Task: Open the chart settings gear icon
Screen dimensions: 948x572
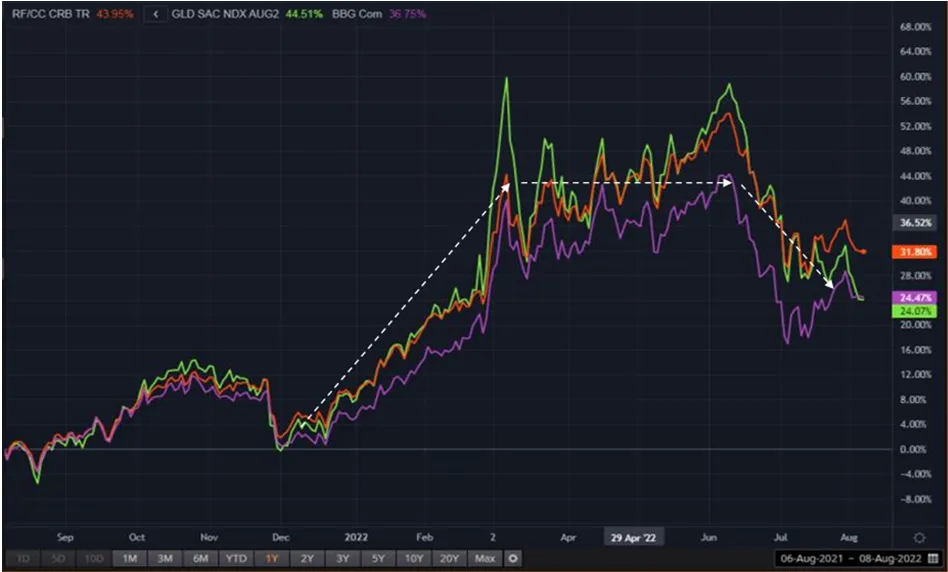Action: coord(919,537)
